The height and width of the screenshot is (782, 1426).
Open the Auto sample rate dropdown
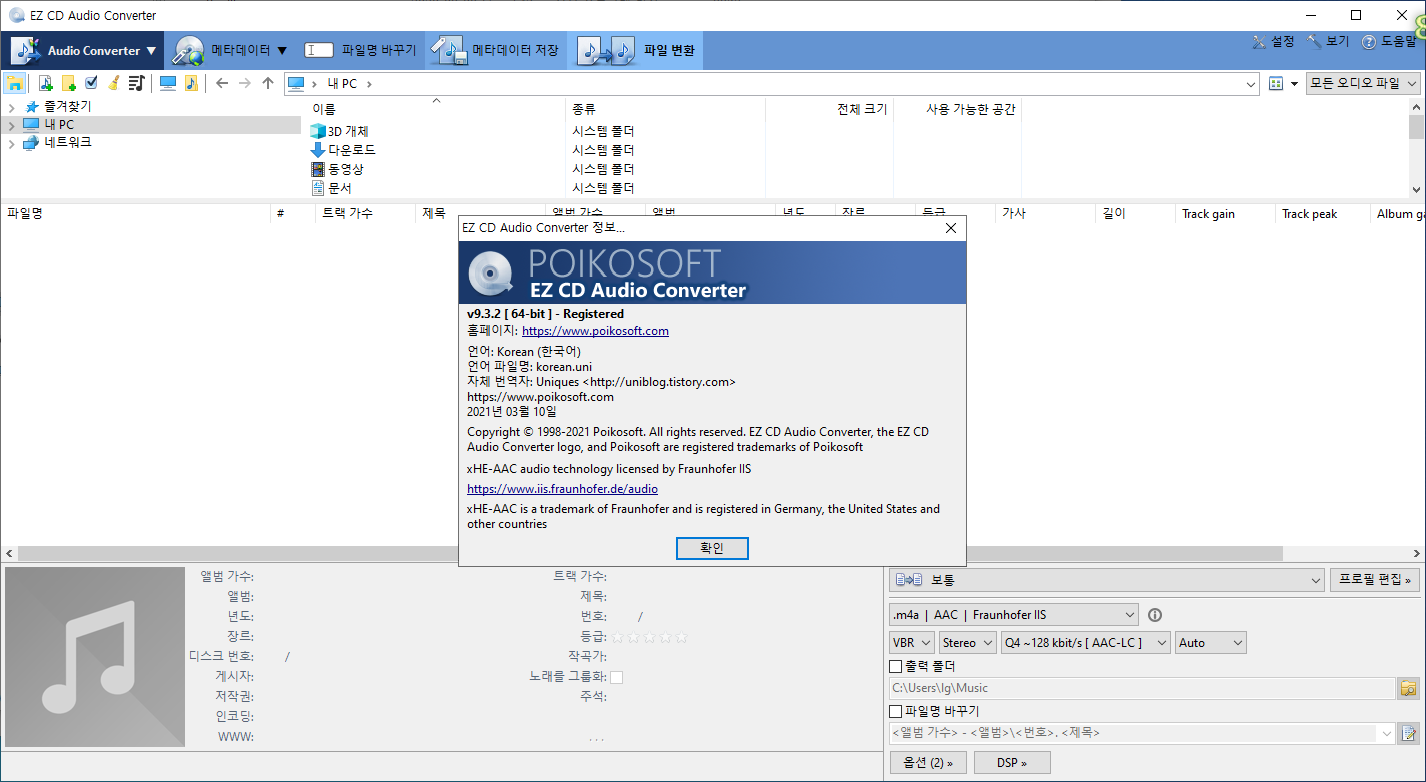[x=1211, y=643]
